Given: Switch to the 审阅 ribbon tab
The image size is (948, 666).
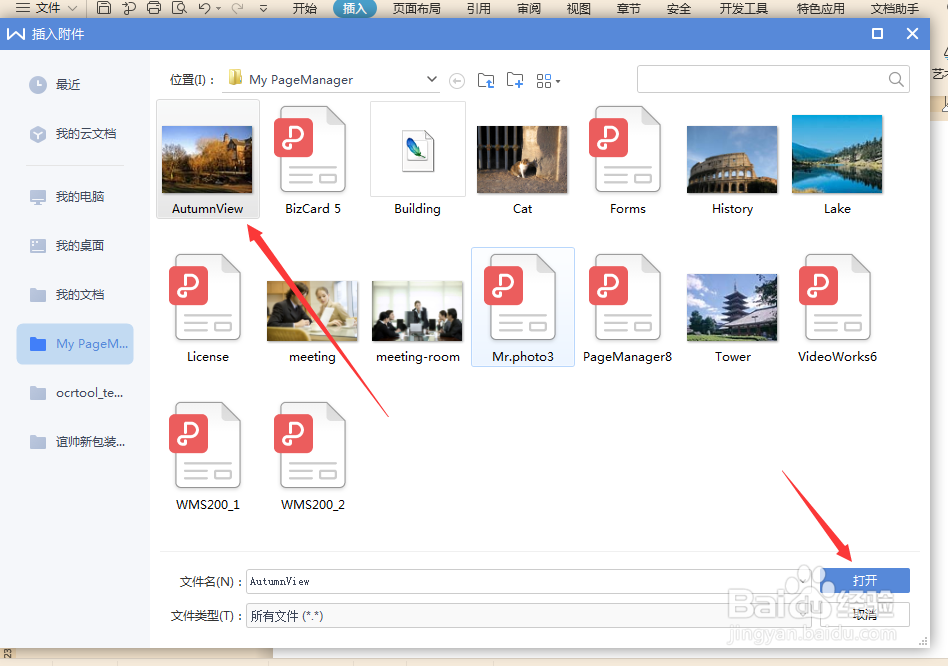Looking at the screenshot, I should [x=528, y=9].
